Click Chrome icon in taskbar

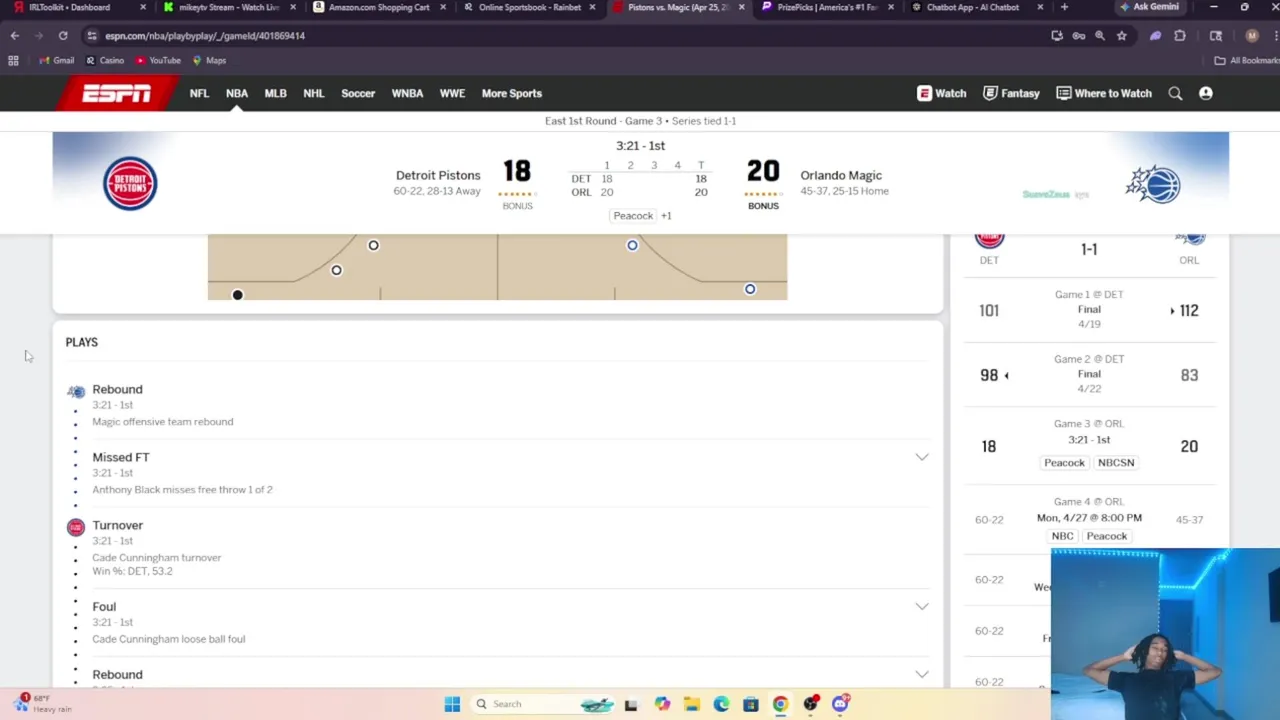point(781,704)
